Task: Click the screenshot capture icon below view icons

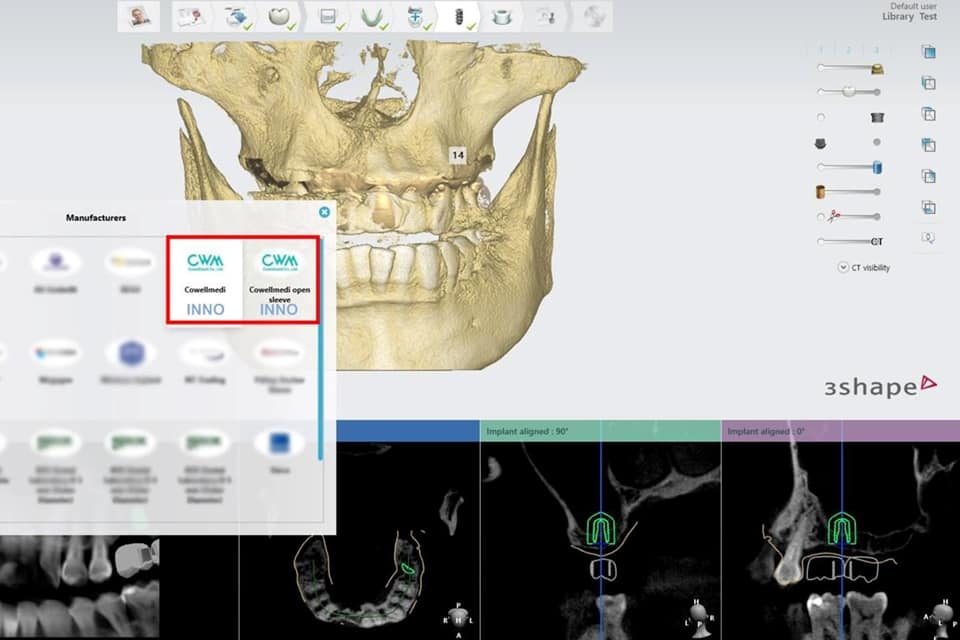Action: (929, 239)
